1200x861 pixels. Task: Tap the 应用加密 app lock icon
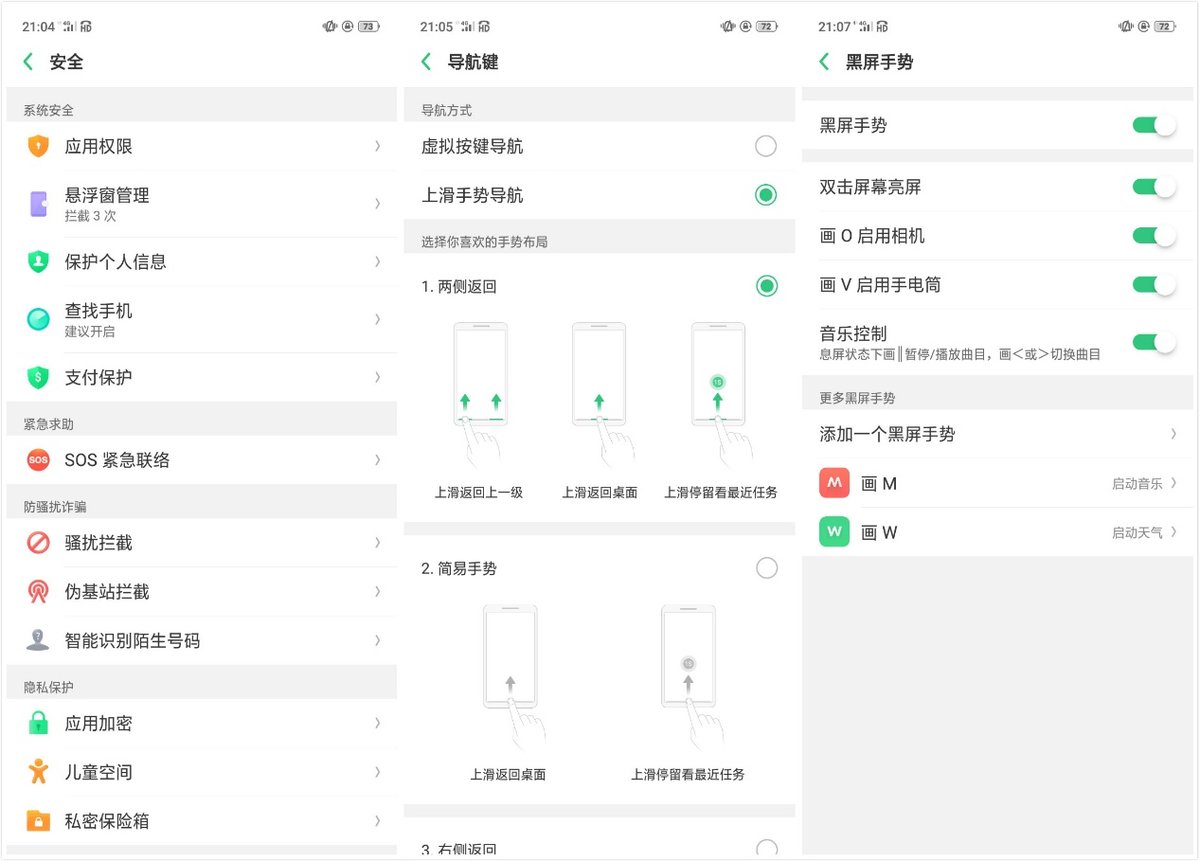(38, 723)
